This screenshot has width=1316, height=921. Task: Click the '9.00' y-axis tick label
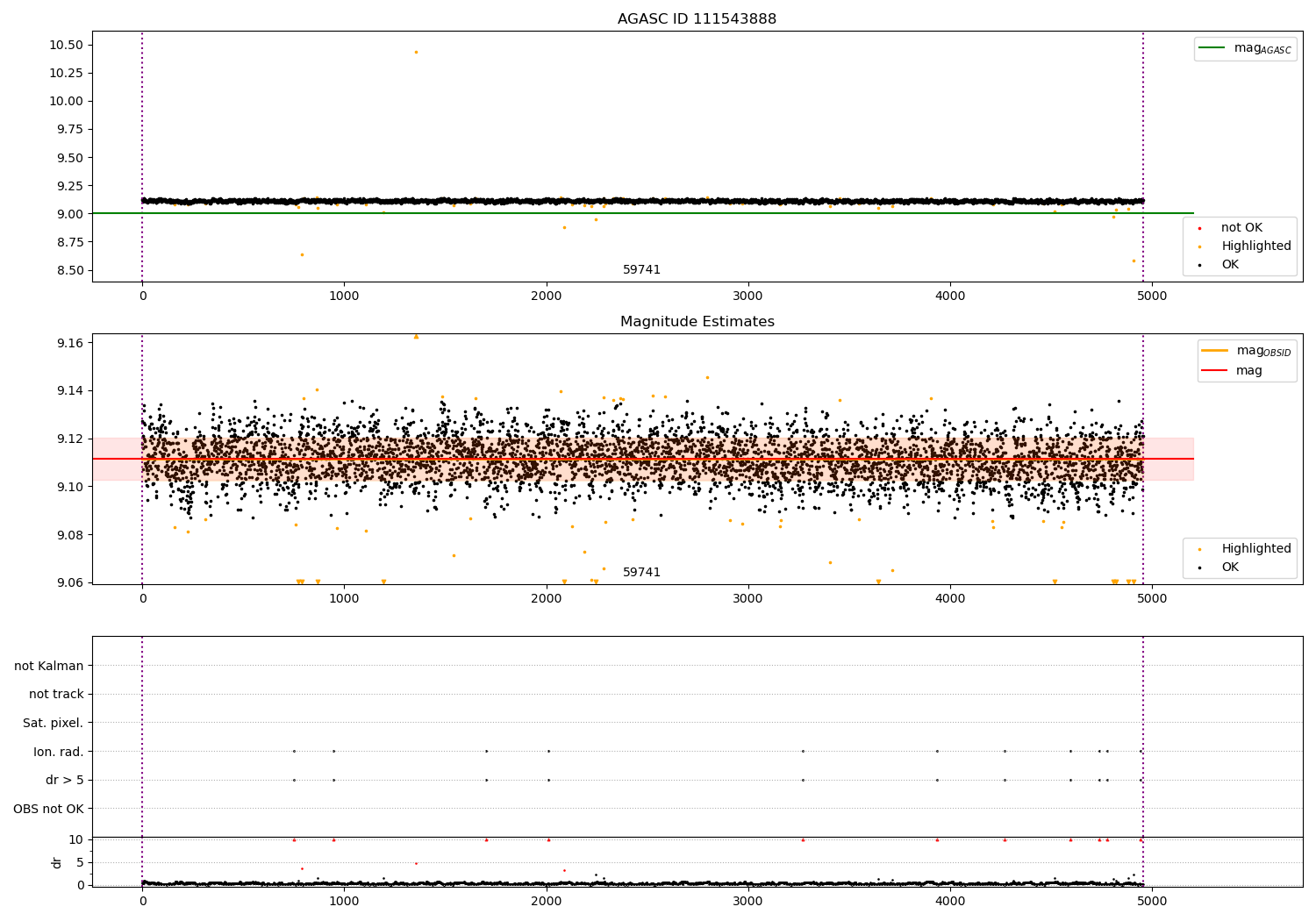click(x=69, y=214)
